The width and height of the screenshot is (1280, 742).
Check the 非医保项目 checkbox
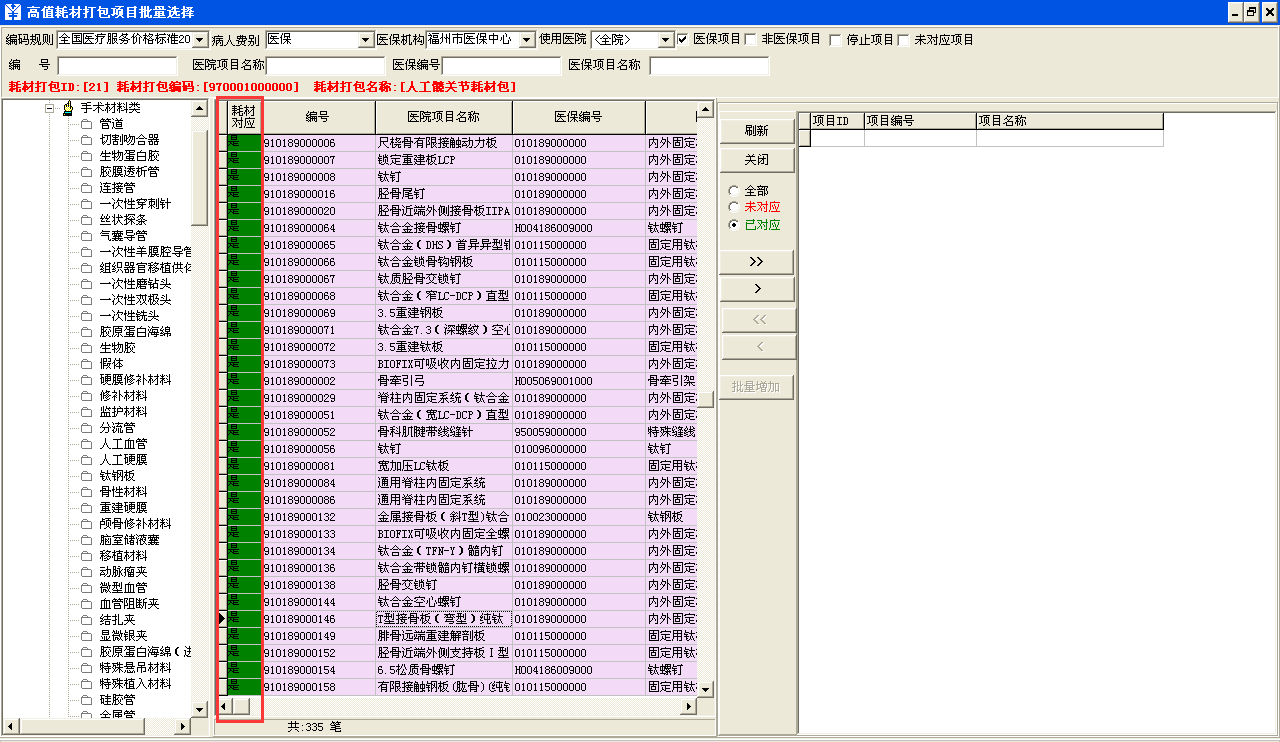pos(751,40)
